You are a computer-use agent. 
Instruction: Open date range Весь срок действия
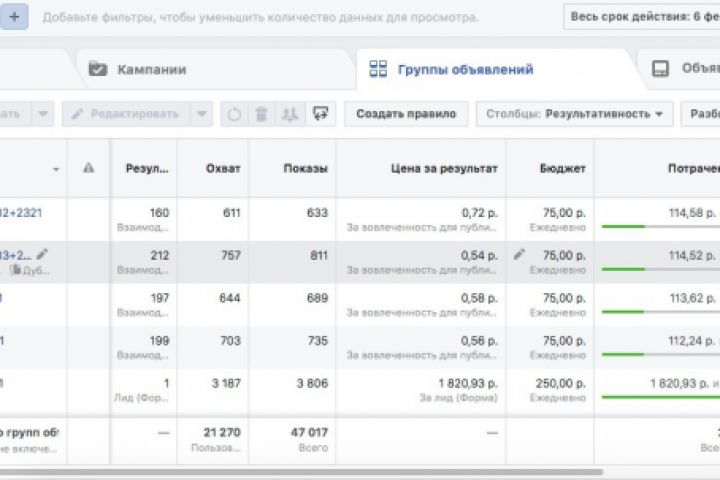point(642,17)
